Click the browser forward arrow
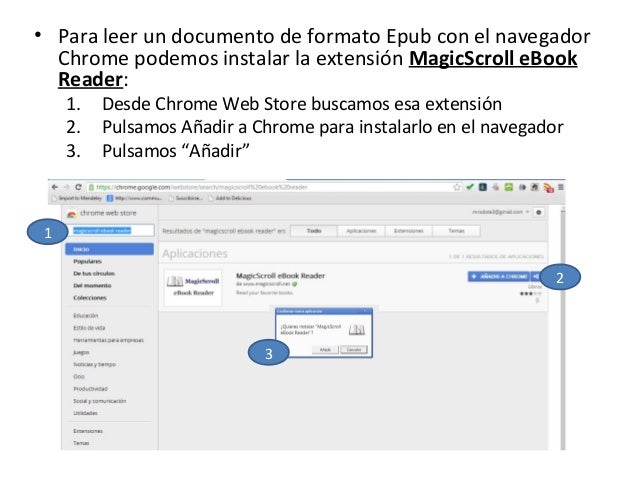This screenshot has height=479, width=638. coord(66,187)
